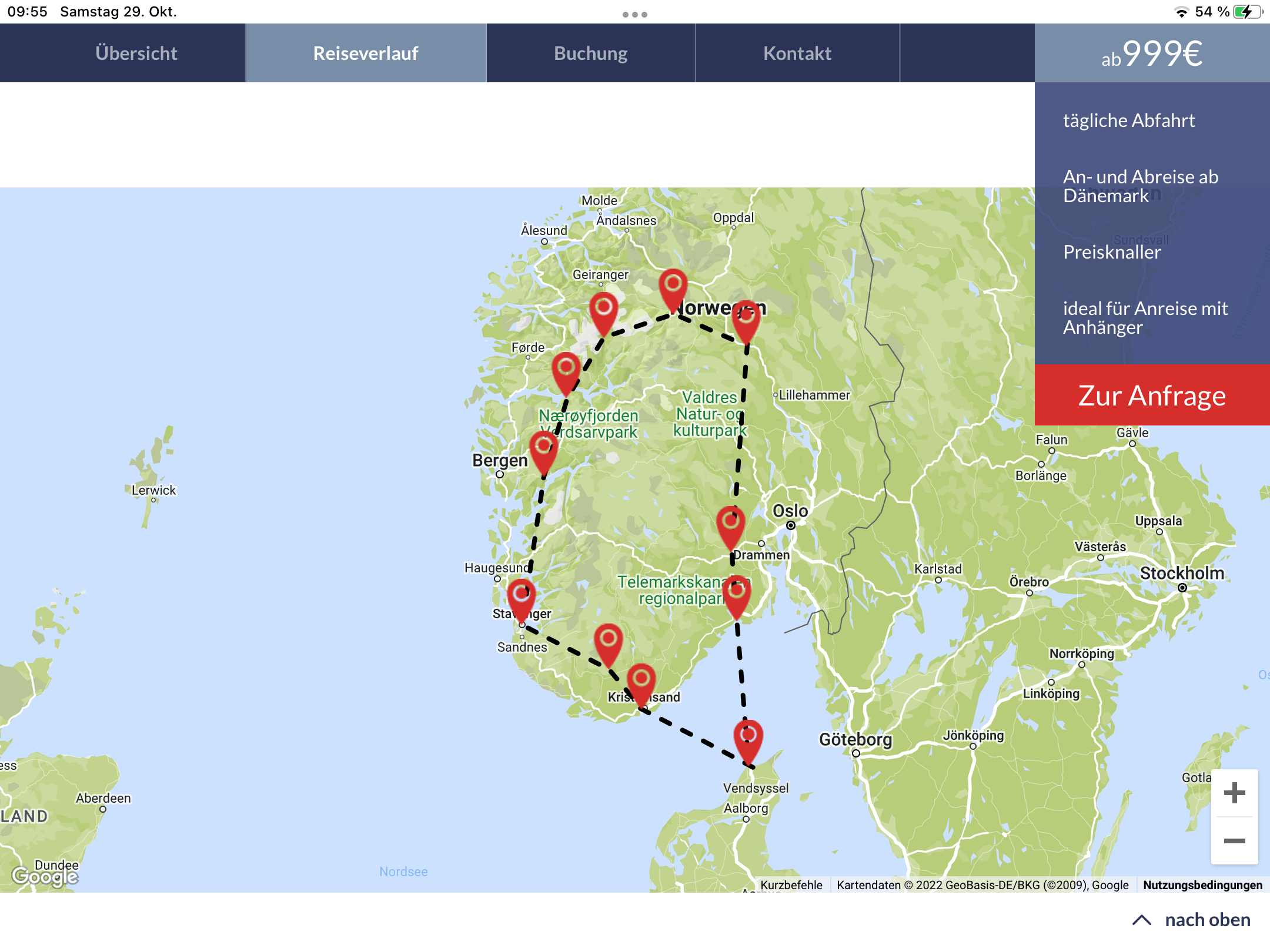The image size is (1270, 952).
Task: Click the Aalborg label on map
Action: [x=746, y=808]
